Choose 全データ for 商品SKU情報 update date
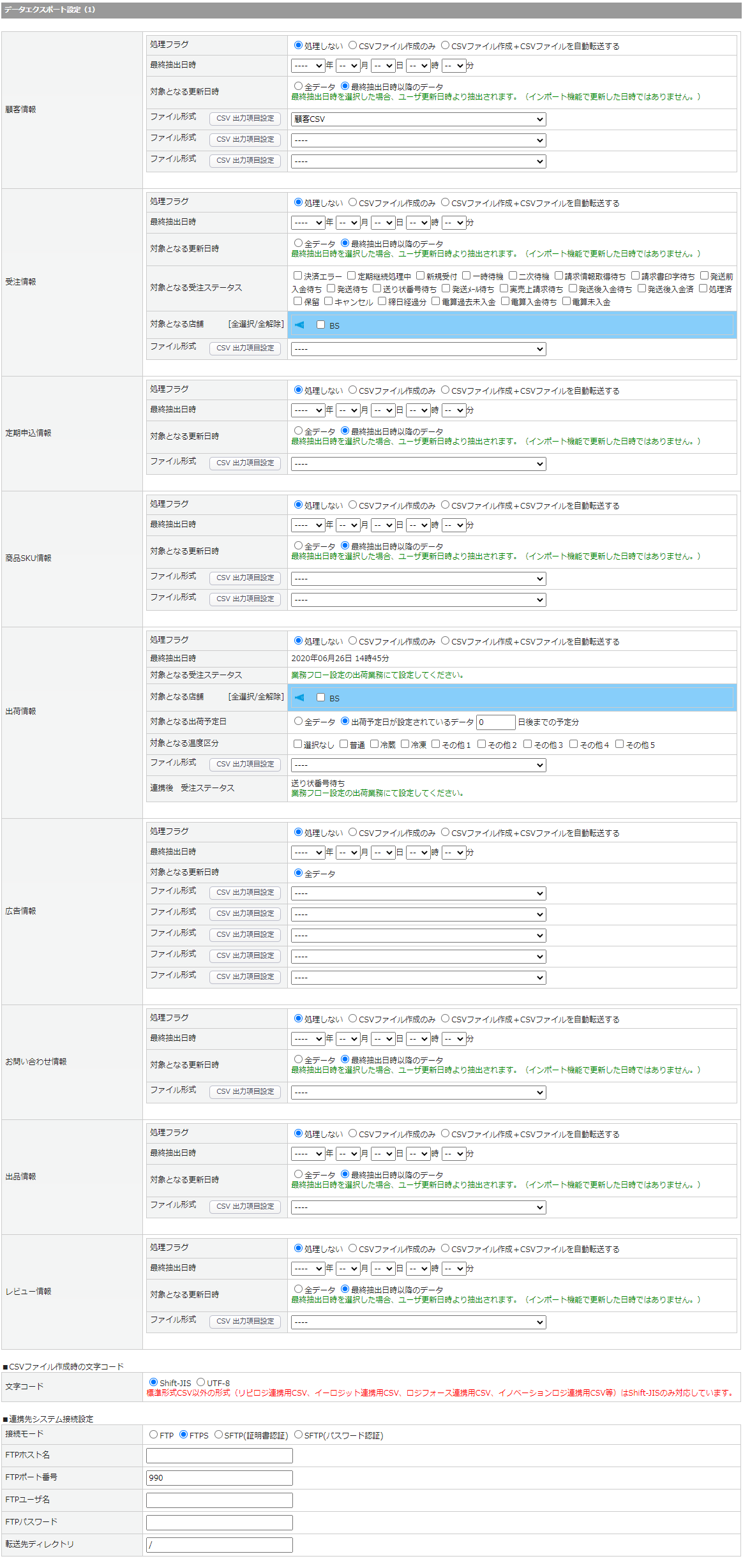Viewport: 743px width, 1568px height. click(298, 546)
